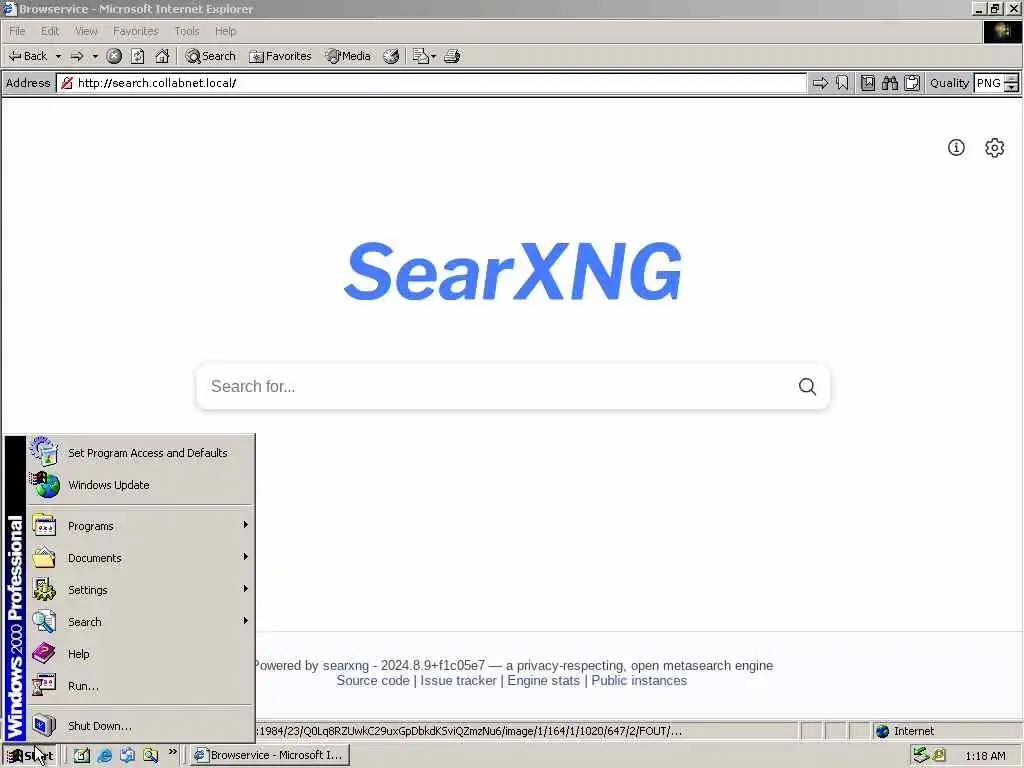Decrease Quality with the stepper down arrow
This screenshot has width=1024, height=768.
click(x=1012, y=88)
